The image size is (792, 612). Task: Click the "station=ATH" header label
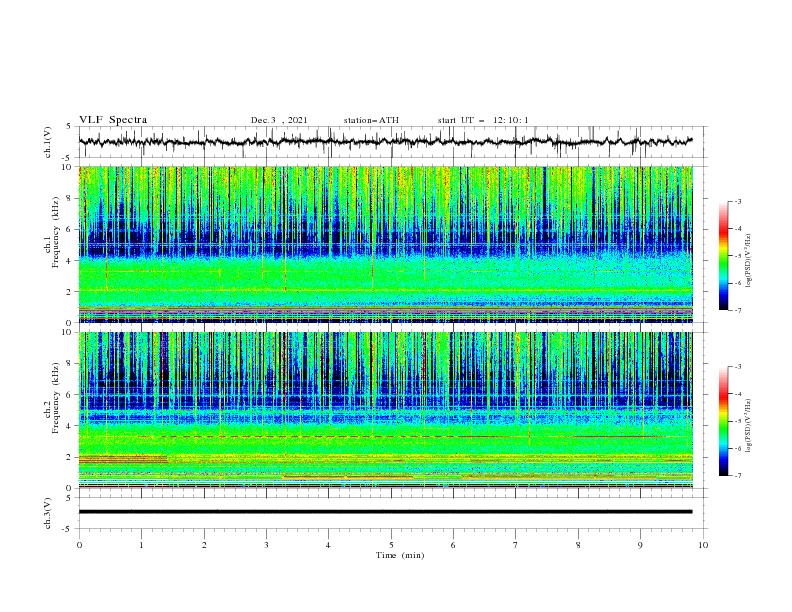(x=371, y=120)
